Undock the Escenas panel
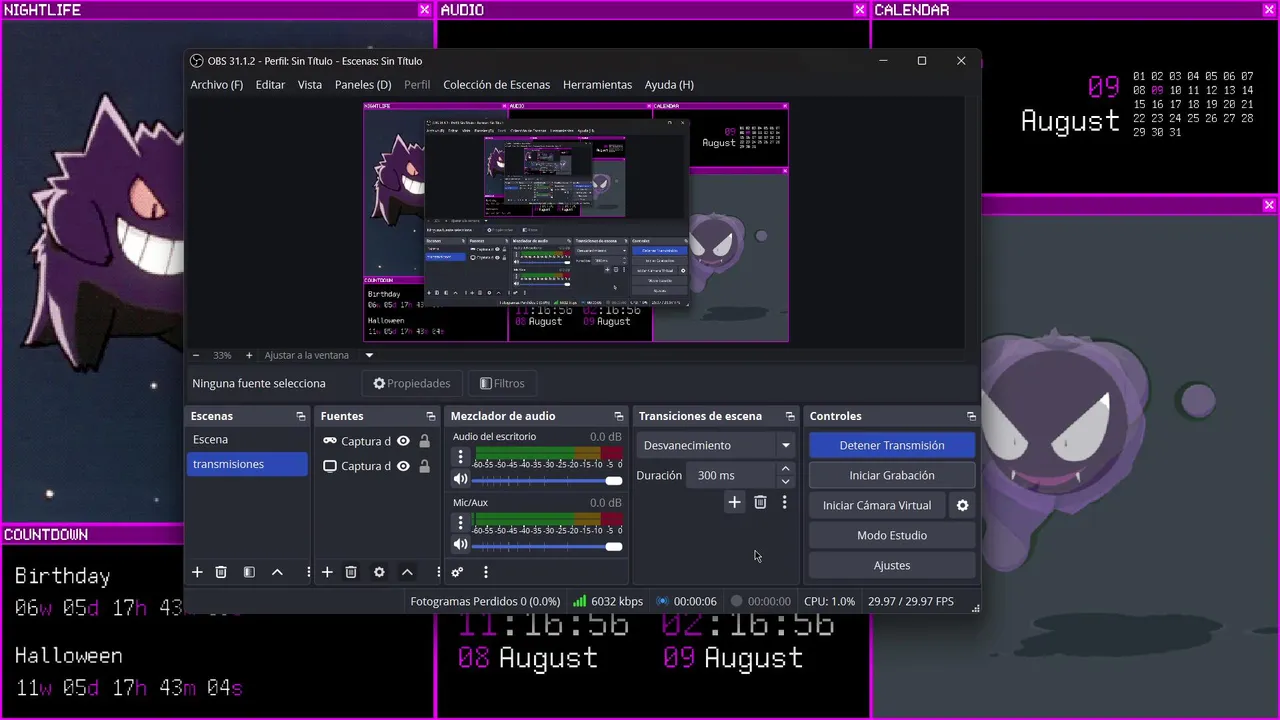This screenshot has height=720, width=1280. click(x=301, y=416)
